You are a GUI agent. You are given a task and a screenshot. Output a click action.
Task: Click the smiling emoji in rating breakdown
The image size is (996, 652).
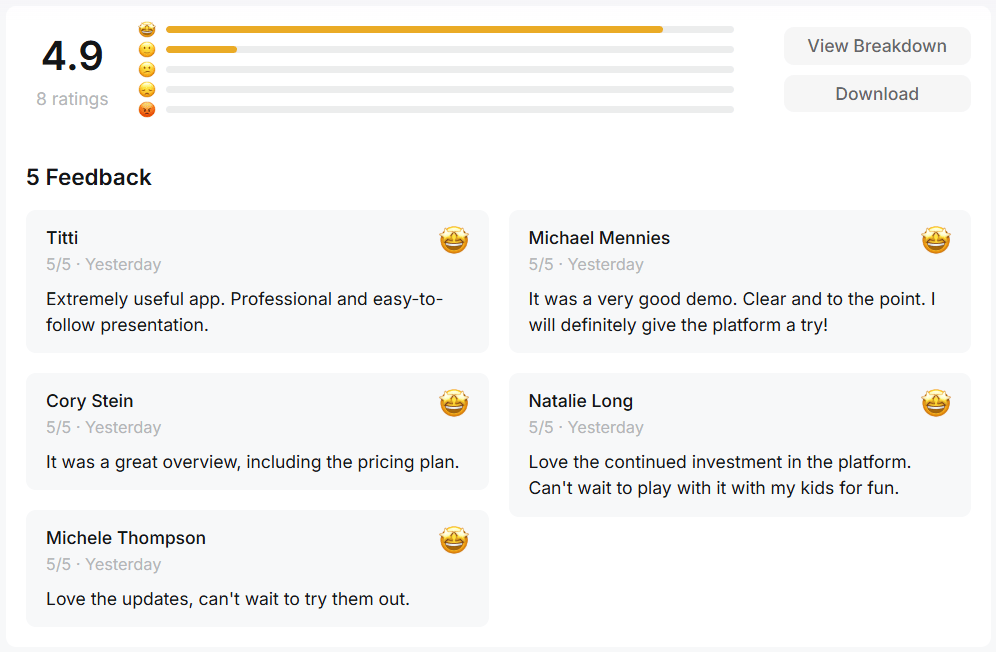click(x=147, y=50)
